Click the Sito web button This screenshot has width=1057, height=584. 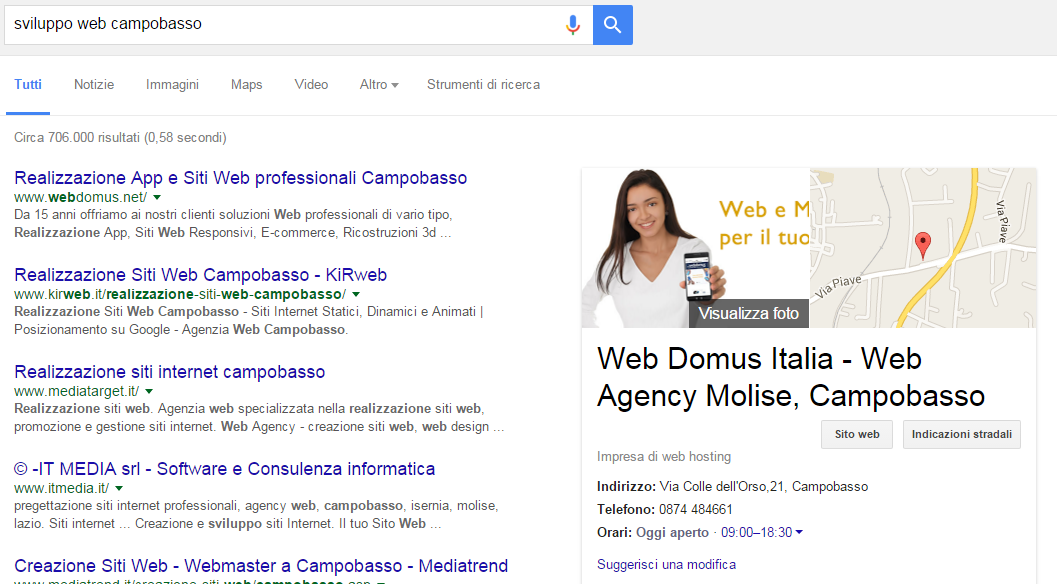(857, 434)
